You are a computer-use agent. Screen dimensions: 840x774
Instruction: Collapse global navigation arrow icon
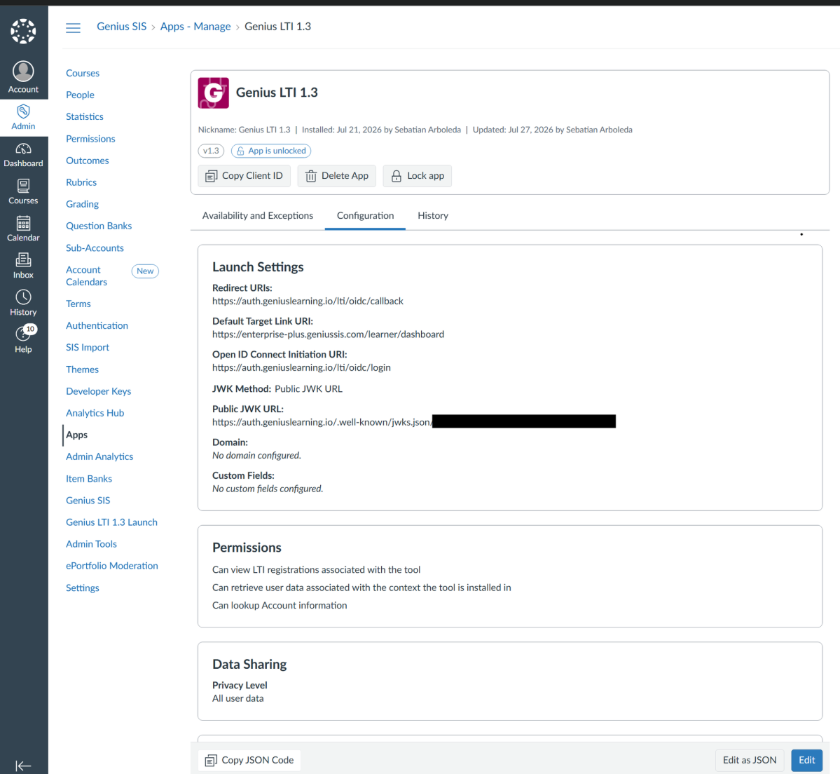click(x=23, y=766)
